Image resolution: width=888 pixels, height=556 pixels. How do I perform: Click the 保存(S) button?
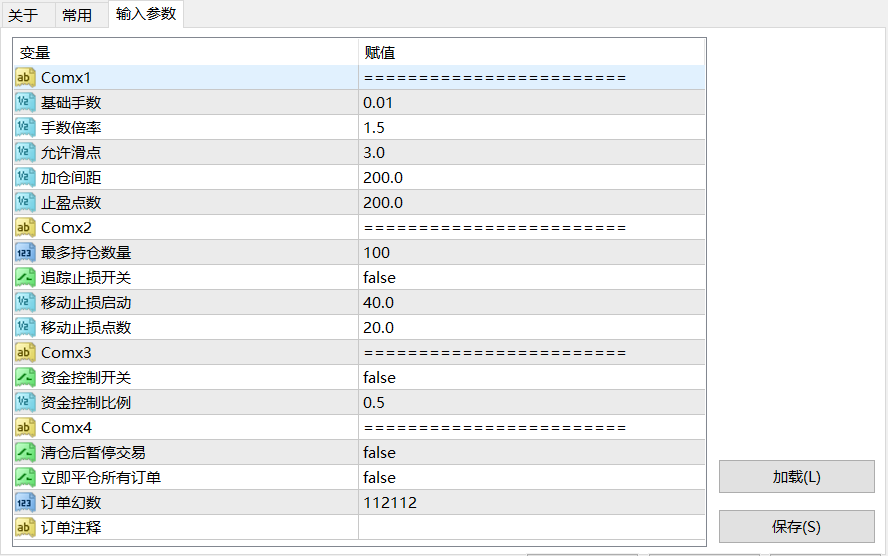tap(796, 527)
